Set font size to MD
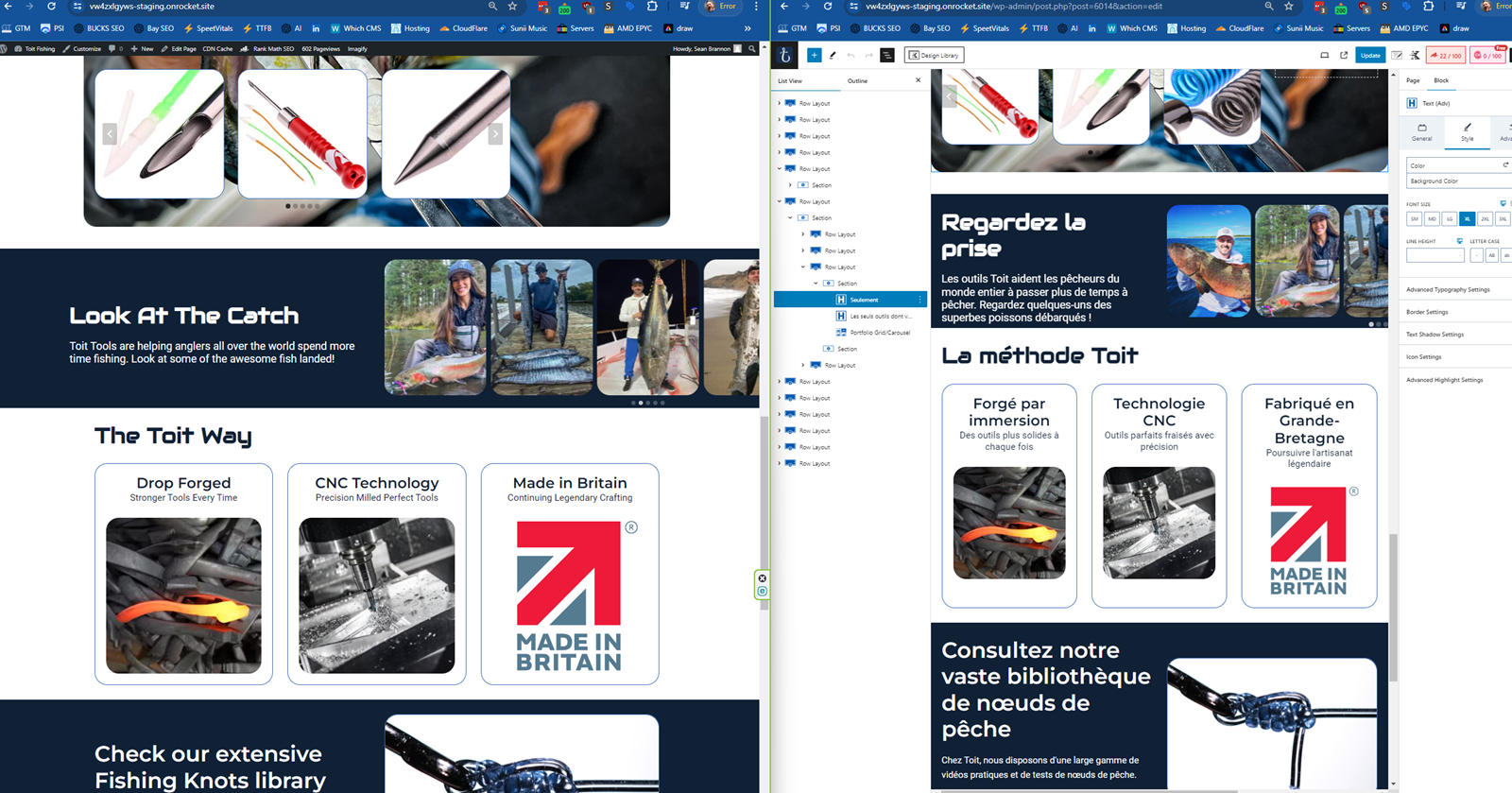1512x793 pixels. [1432, 218]
